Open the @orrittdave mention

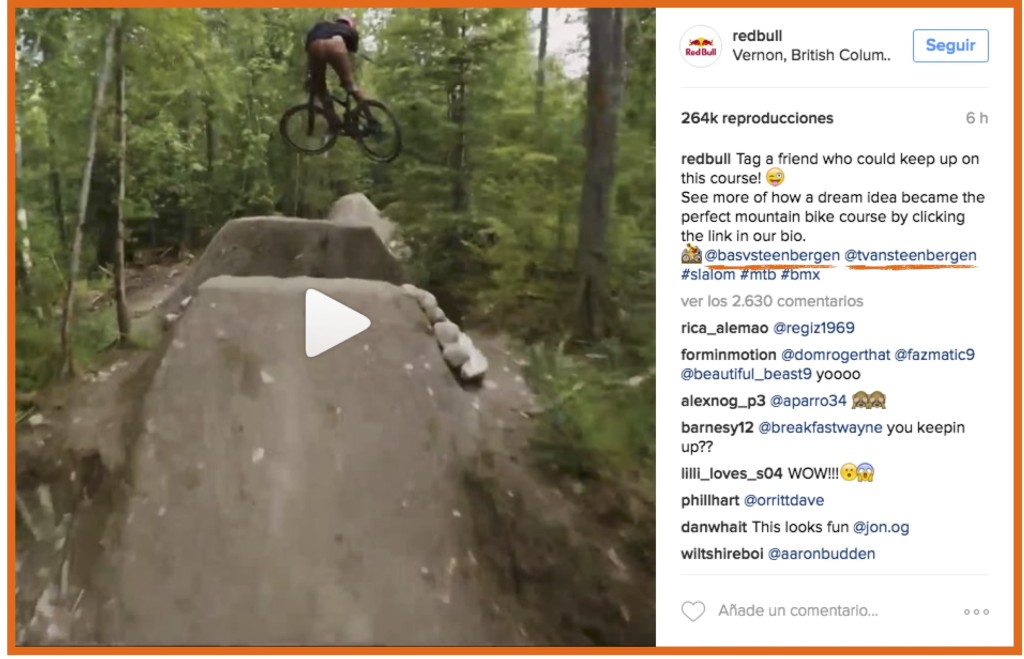click(x=784, y=500)
